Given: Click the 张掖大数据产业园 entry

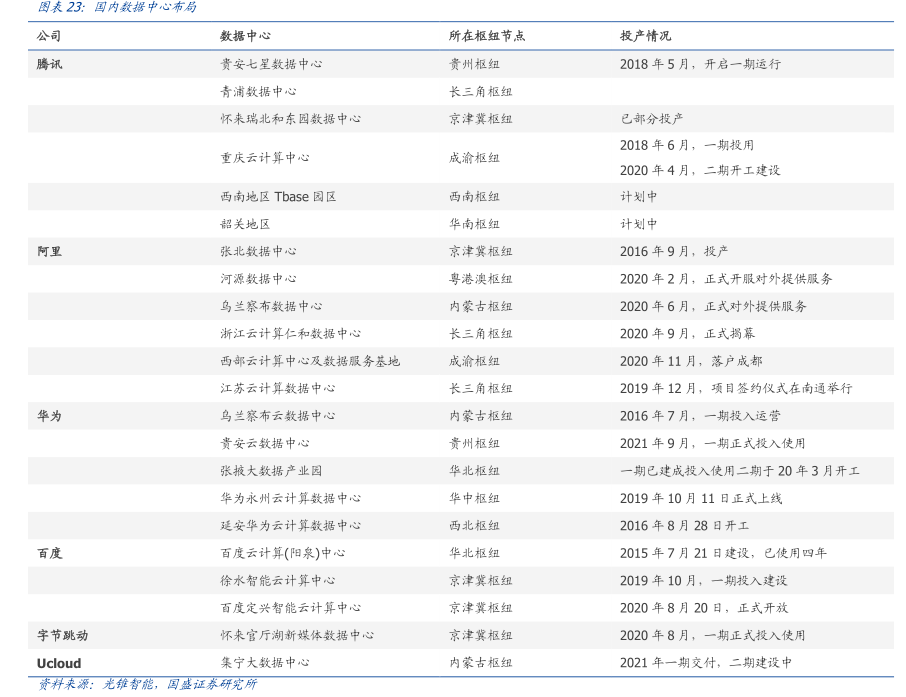Looking at the screenshot, I should click(x=271, y=471).
